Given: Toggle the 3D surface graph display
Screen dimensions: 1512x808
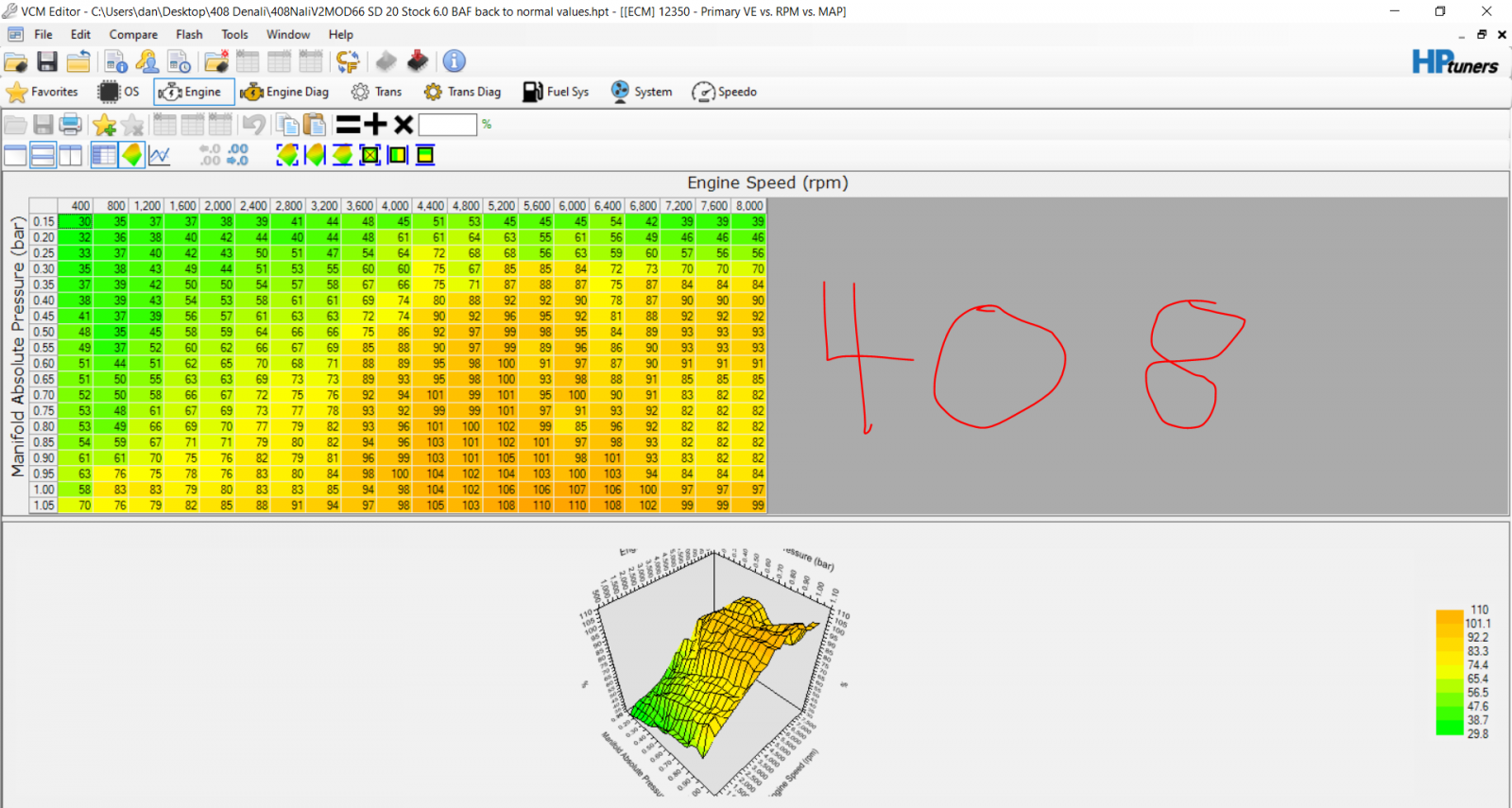Looking at the screenshot, I should click(131, 155).
